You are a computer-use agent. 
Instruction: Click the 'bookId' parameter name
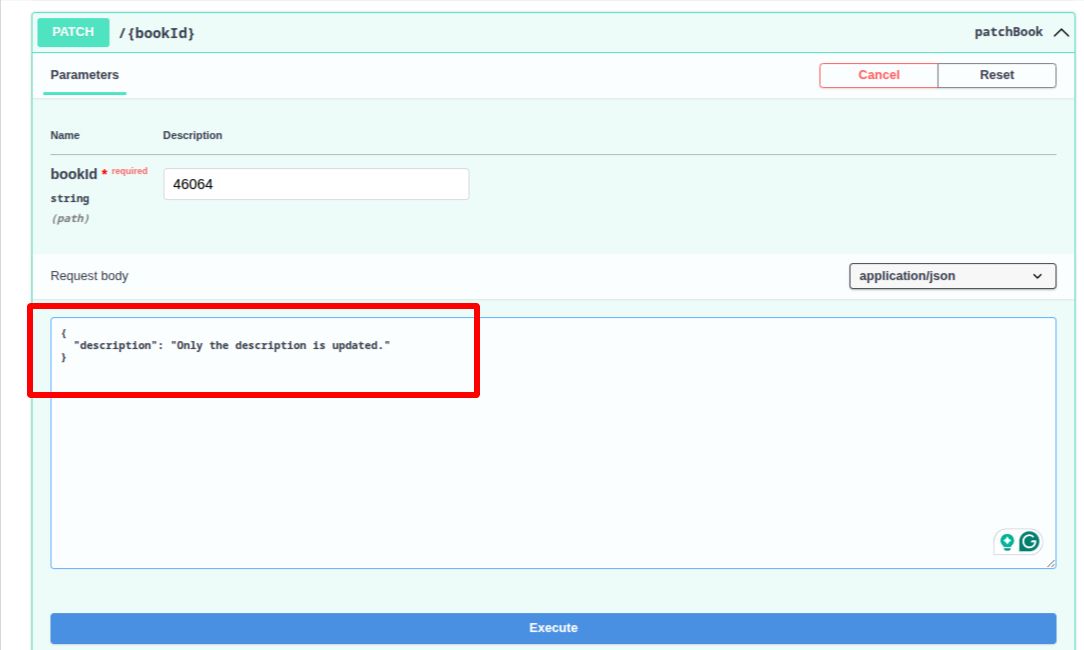point(73,174)
